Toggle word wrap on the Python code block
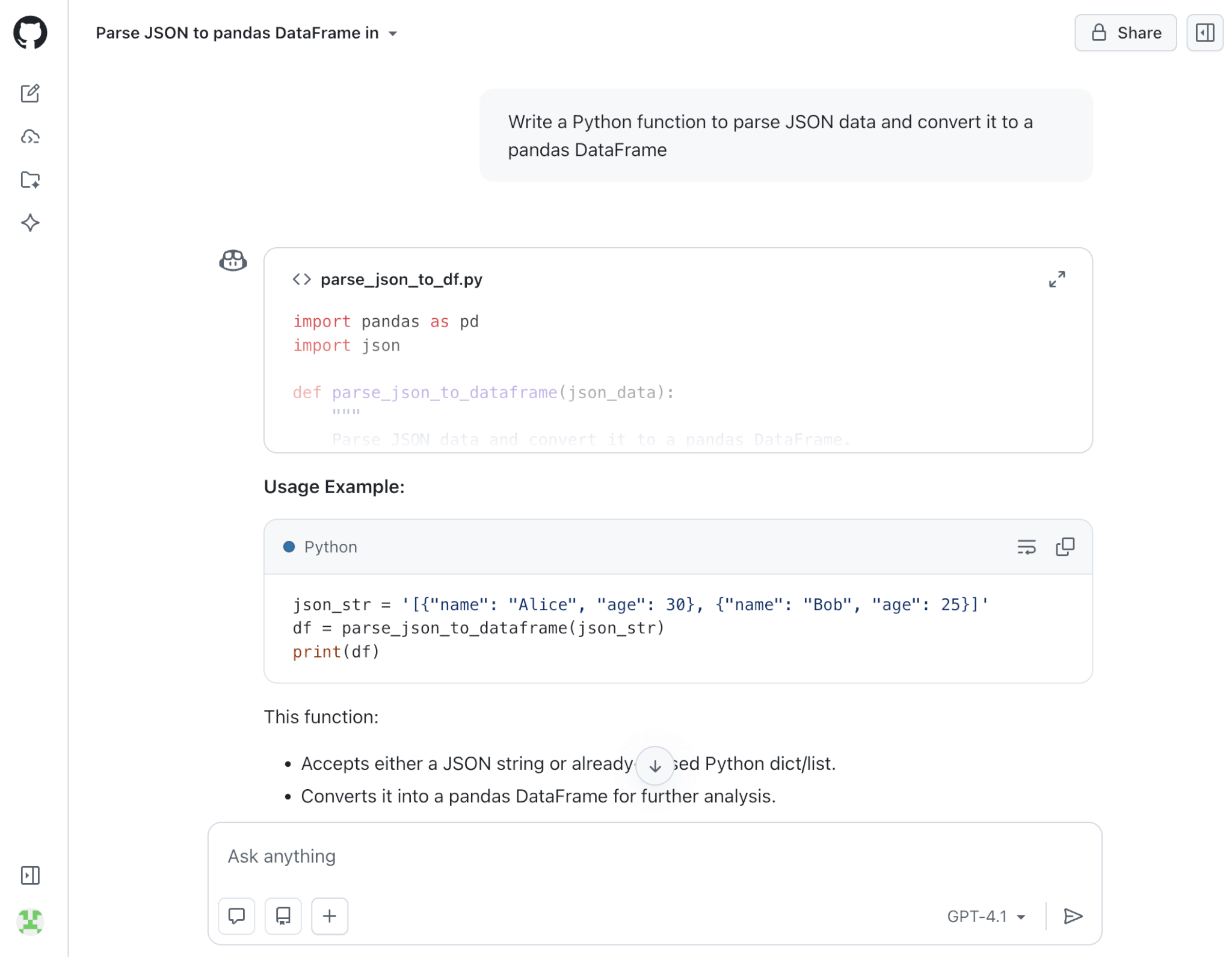 [1027, 546]
